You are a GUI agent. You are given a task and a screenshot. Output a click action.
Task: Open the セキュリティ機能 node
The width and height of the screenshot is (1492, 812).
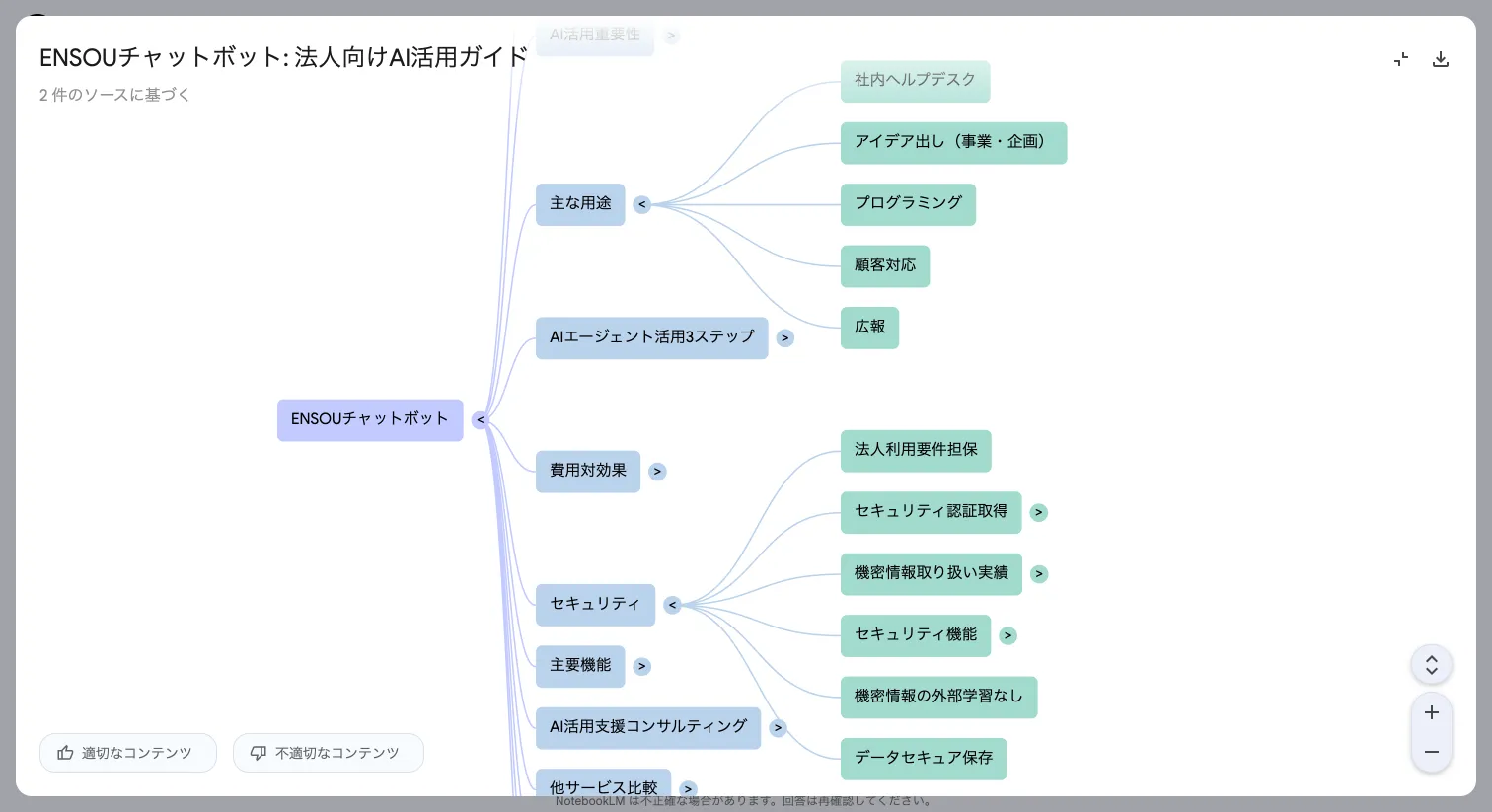click(916, 635)
